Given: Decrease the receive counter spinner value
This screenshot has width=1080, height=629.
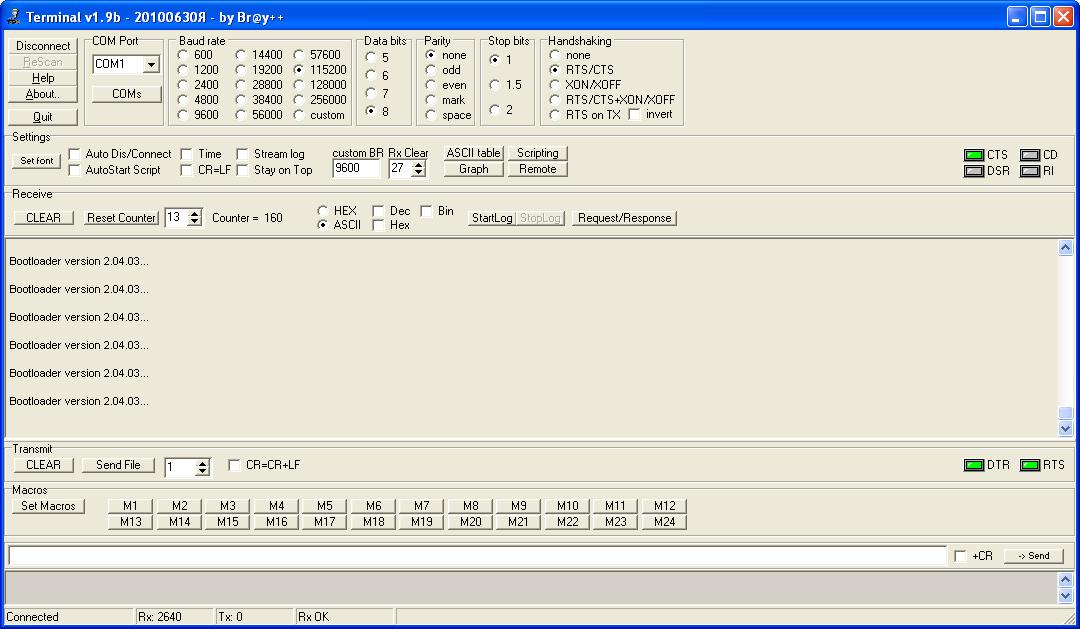Looking at the screenshot, I should click(x=195, y=222).
